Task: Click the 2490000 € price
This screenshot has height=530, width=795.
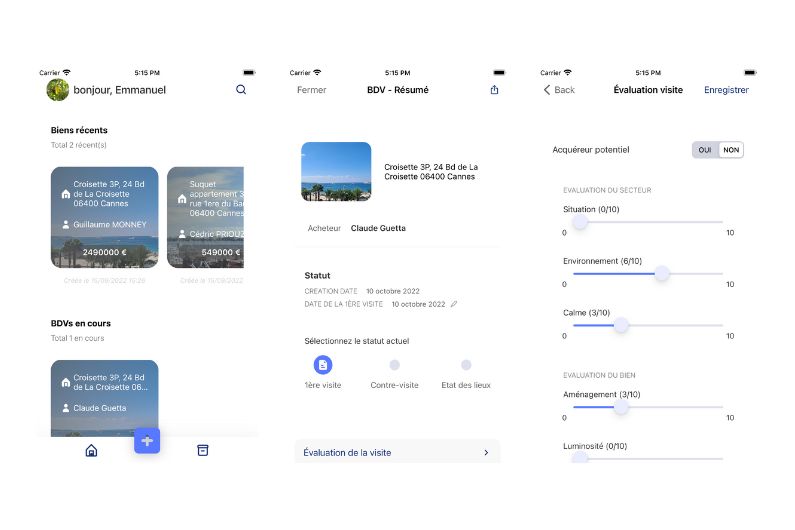Action: (104, 252)
